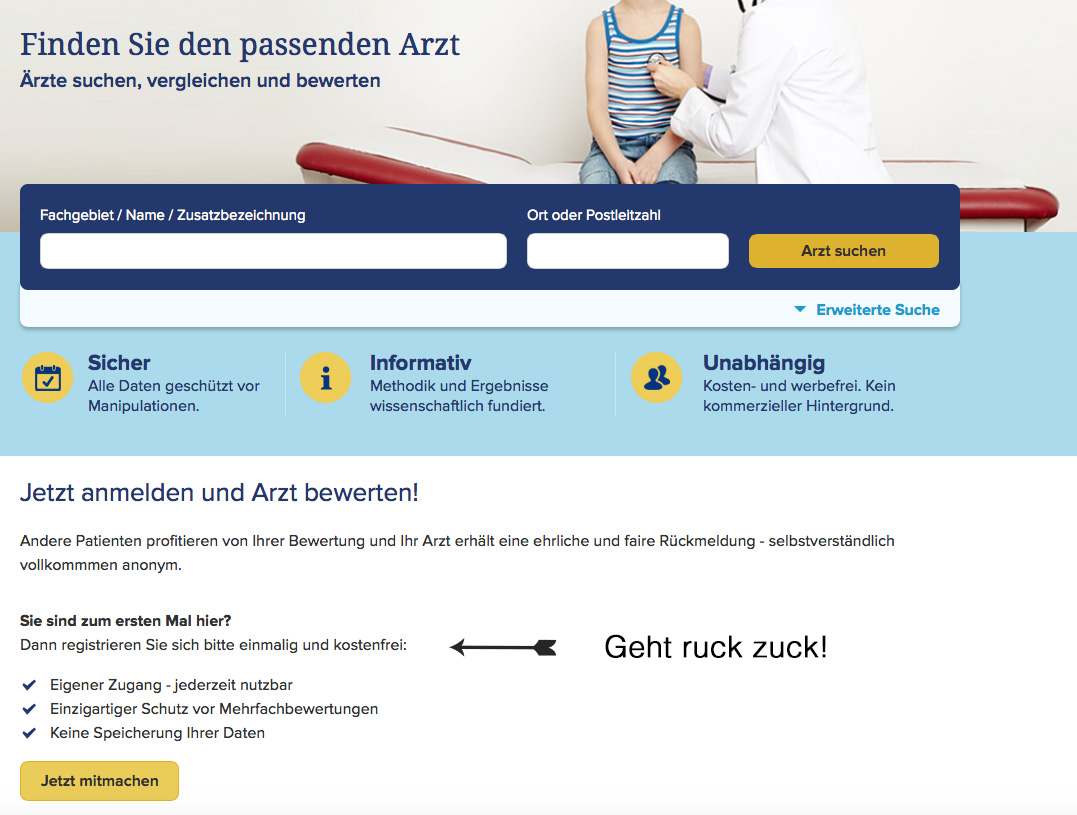Expand the Erweiterte Suche options

(877, 310)
